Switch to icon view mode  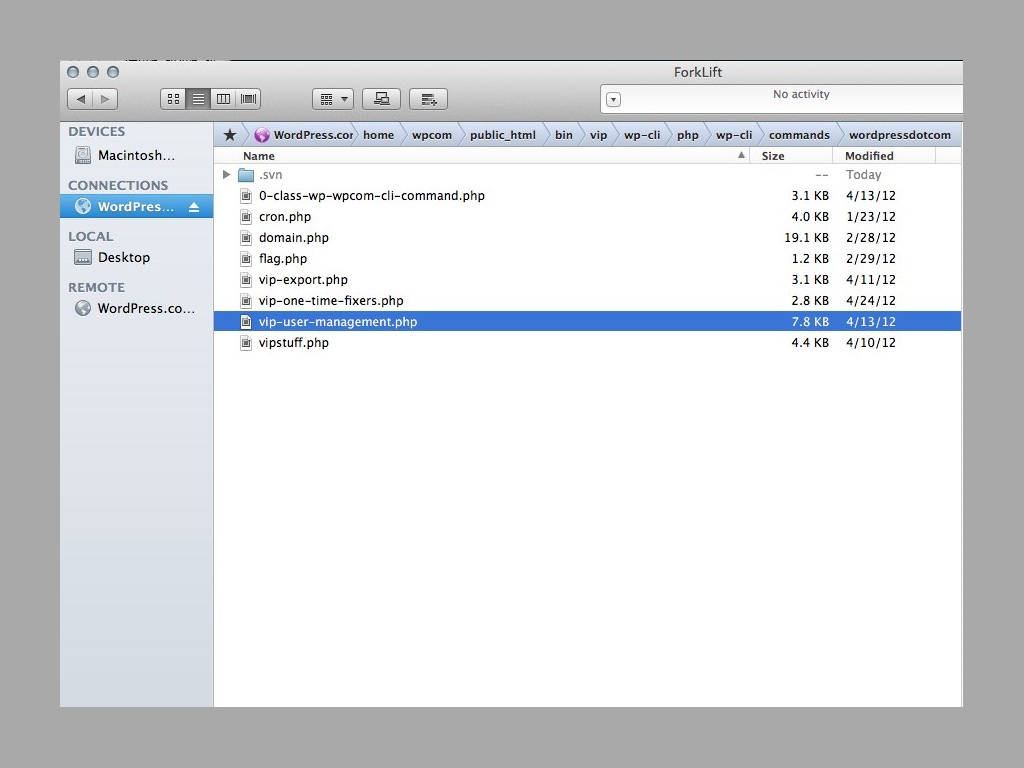173,99
